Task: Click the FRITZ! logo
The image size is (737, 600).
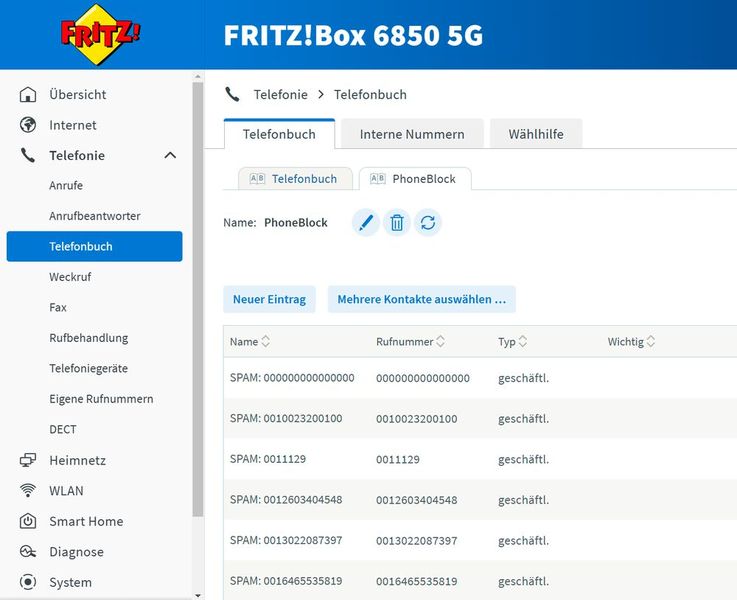Action: click(x=100, y=34)
